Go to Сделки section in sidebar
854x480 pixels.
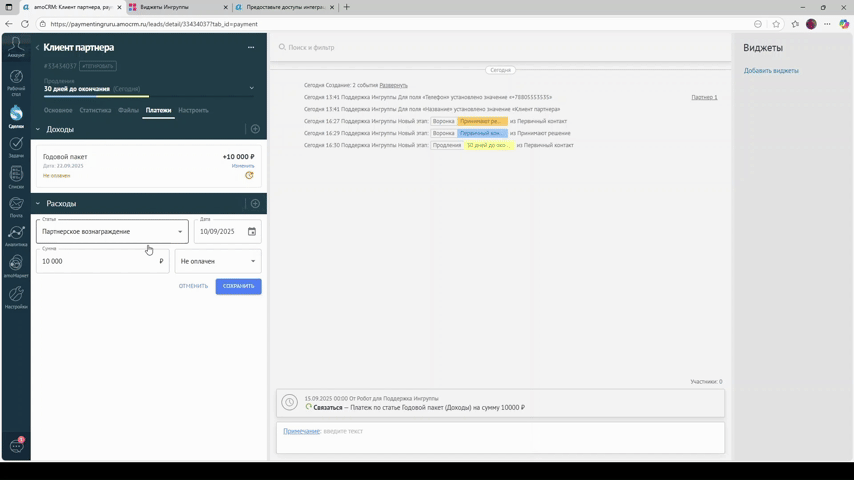pyautogui.click(x=16, y=117)
